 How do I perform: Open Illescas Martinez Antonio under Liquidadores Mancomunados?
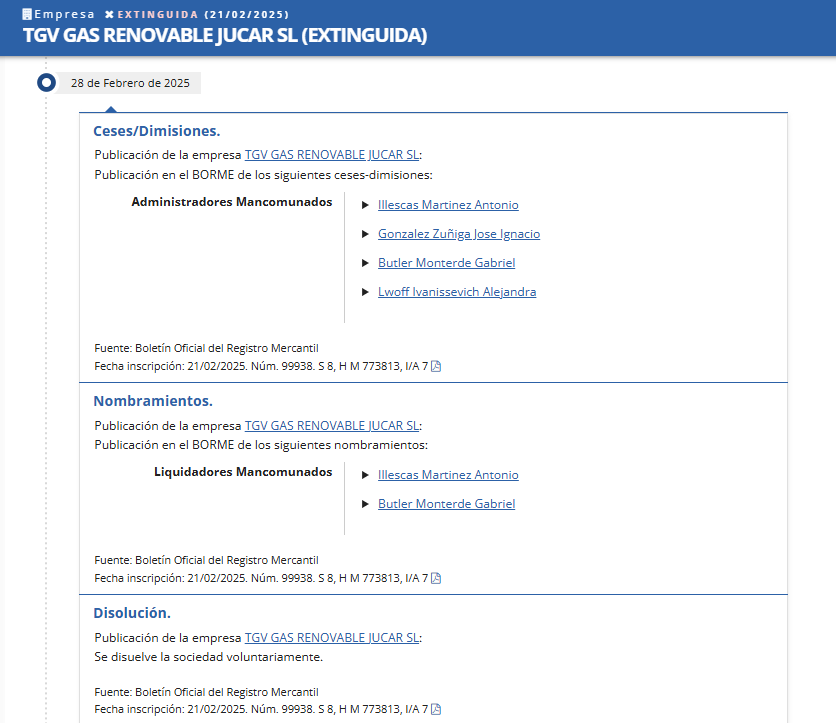click(x=448, y=475)
